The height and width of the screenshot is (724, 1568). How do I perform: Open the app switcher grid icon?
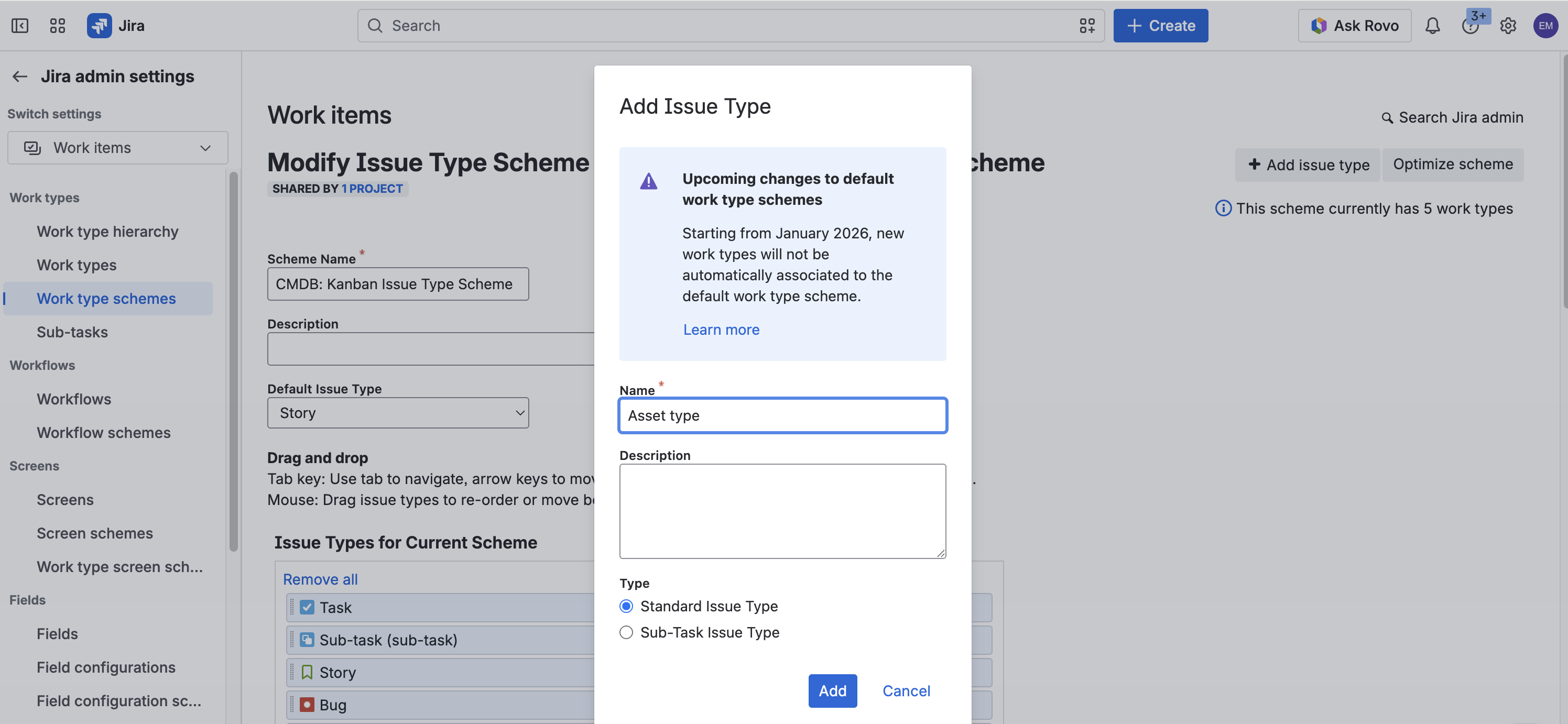tap(57, 26)
